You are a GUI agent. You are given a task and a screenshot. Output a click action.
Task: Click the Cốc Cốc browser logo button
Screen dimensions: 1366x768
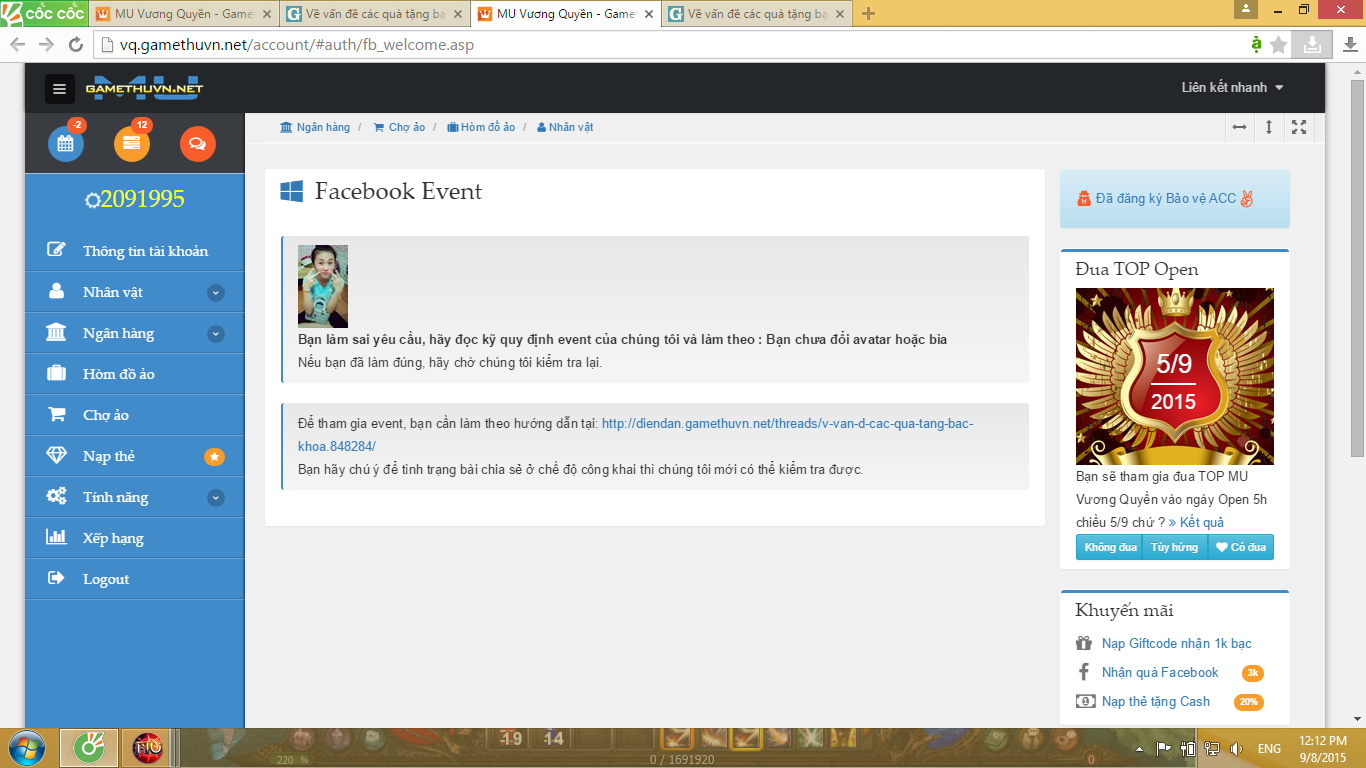(x=43, y=14)
